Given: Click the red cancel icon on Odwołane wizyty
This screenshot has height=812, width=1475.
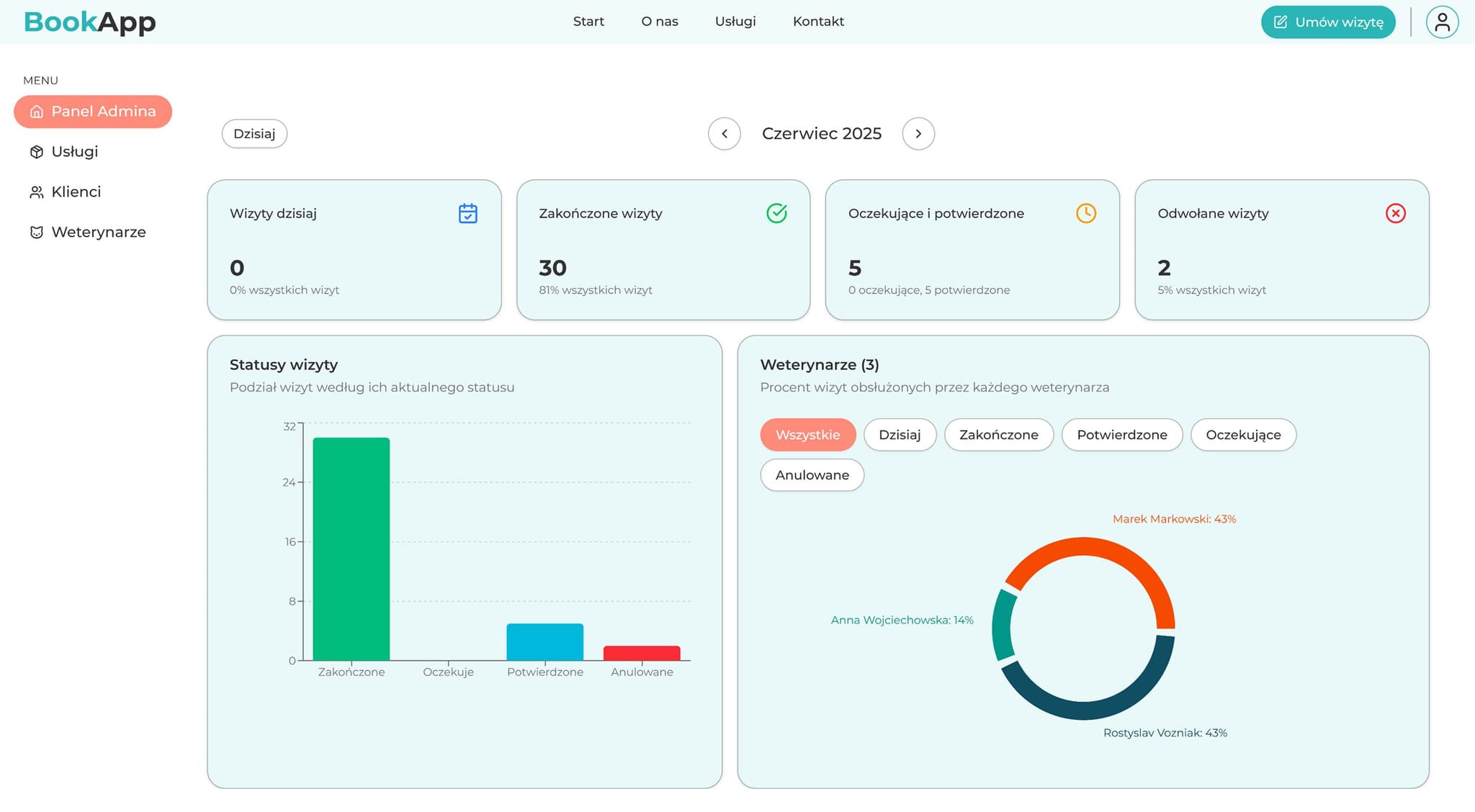Looking at the screenshot, I should click(x=1395, y=213).
